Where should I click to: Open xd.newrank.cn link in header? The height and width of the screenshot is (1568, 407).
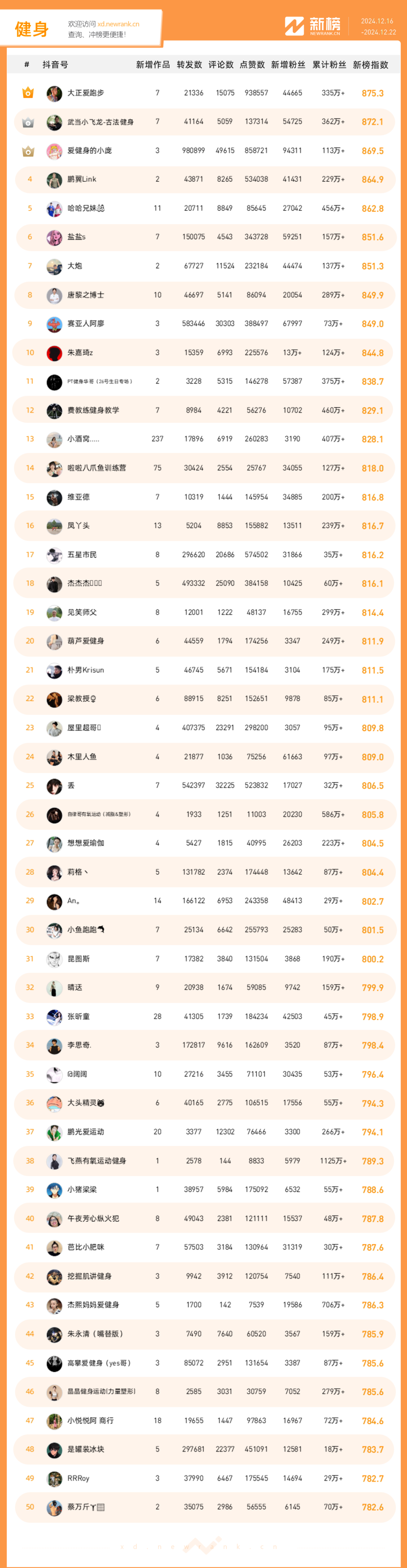tap(118, 25)
